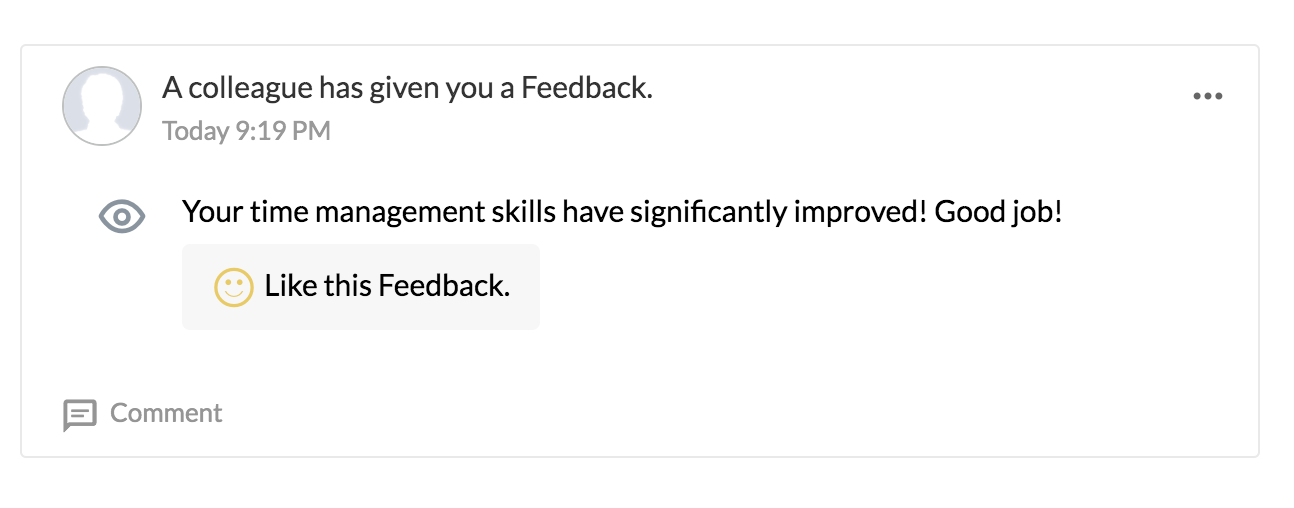Toggle the smiley reaction on this feedback
This screenshot has width=1294, height=508.
click(x=234, y=287)
